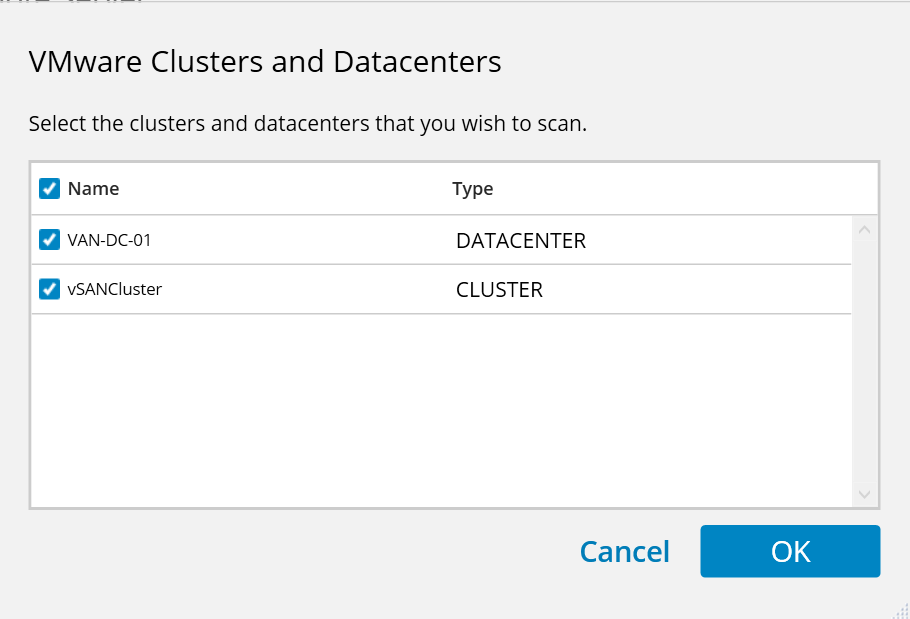This screenshot has height=619, width=910.
Task: Uncheck the vSANCluster checkbox
Action: (49, 288)
